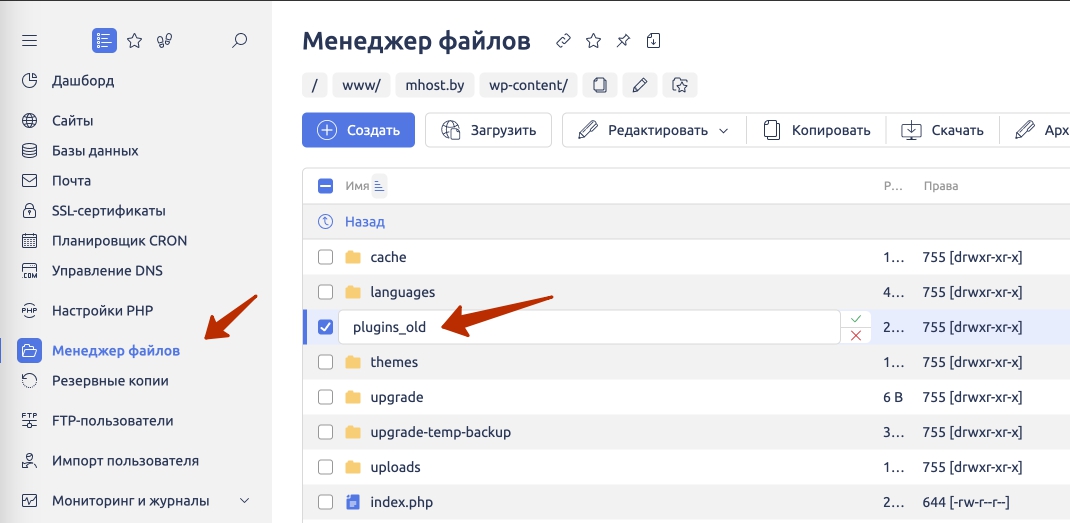Click the uploads folder icon
This screenshot has height=523, width=1070.
click(x=353, y=467)
